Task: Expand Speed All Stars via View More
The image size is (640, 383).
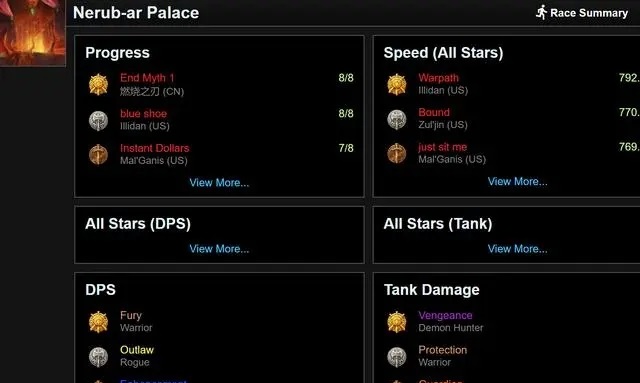Action: click(518, 181)
